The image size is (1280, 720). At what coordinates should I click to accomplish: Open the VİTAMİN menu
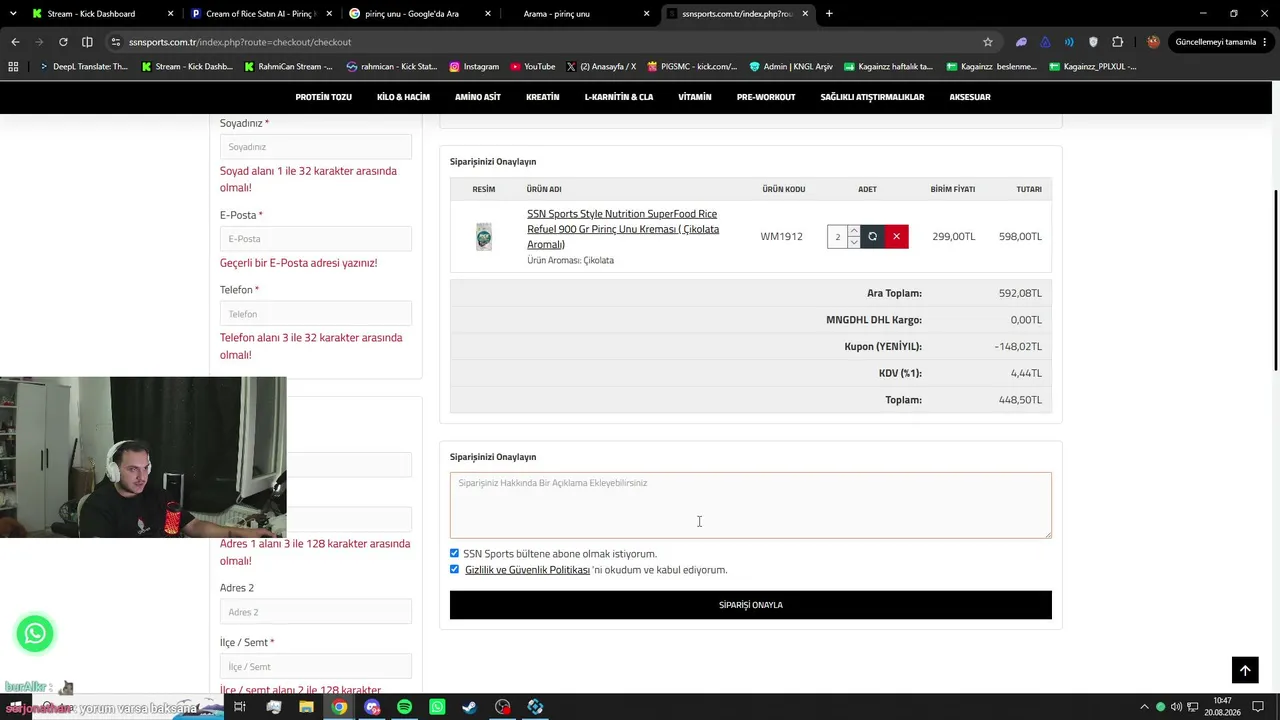(x=695, y=97)
